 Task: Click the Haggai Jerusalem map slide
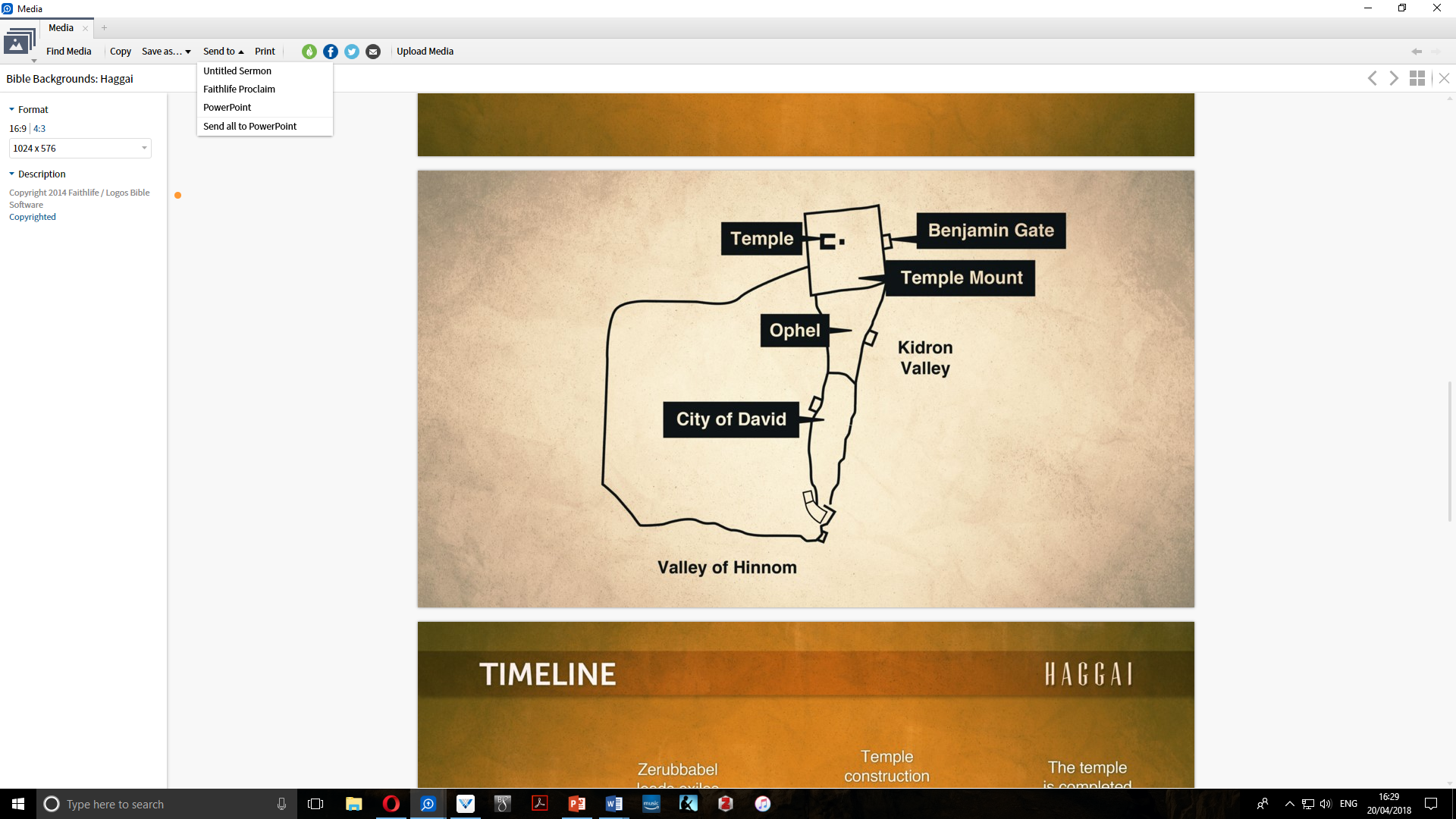tap(805, 388)
